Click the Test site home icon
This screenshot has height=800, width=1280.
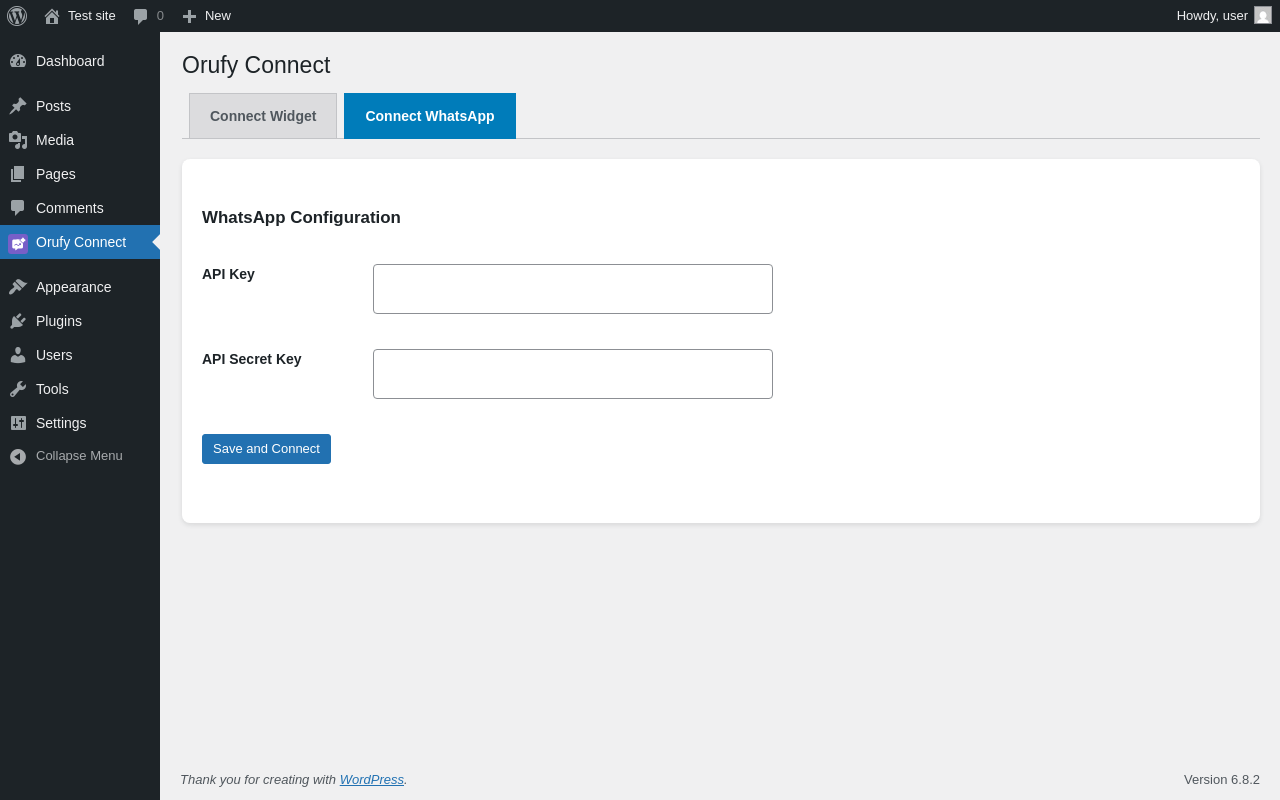tap(52, 16)
